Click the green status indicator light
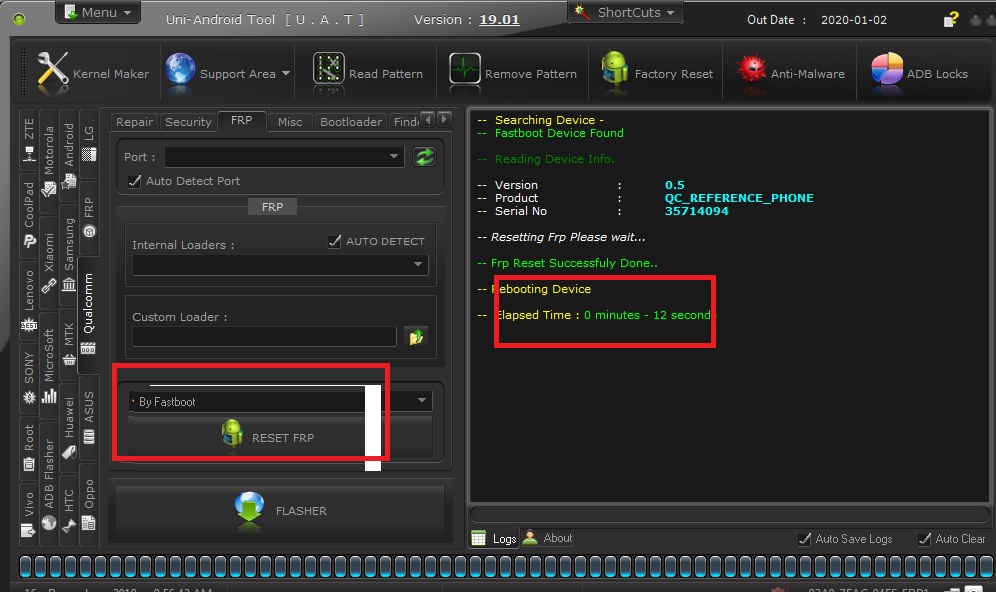Image resolution: width=996 pixels, height=592 pixels. tap(19, 20)
